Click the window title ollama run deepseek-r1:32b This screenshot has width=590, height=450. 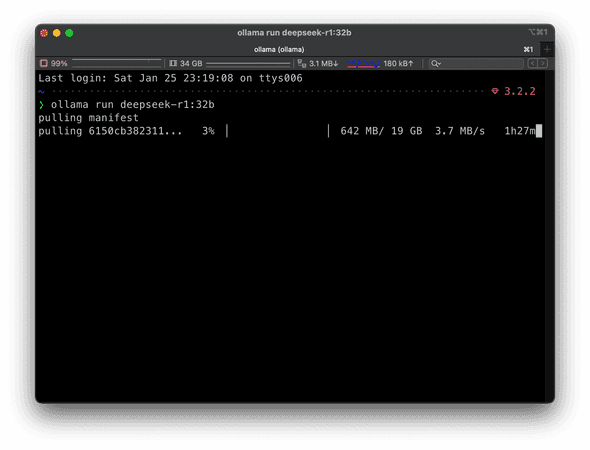point(294,33)
